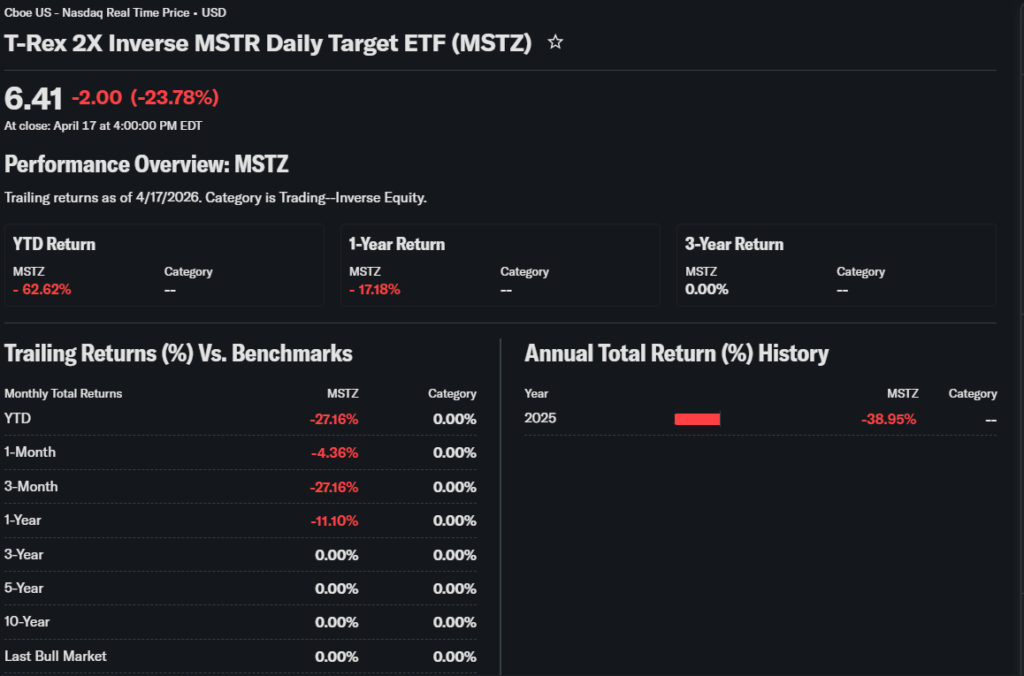Select the YTD Return card
The height and width of the screenshot is (676, 1024).
(x=164, y=264)
